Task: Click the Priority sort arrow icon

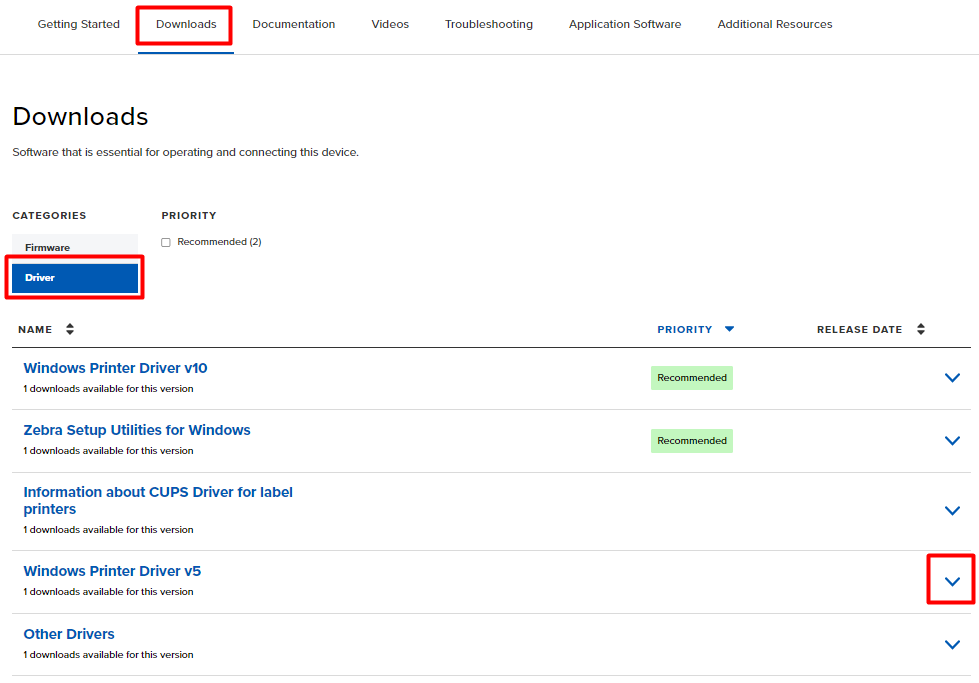Action: (x=729, y=329)
